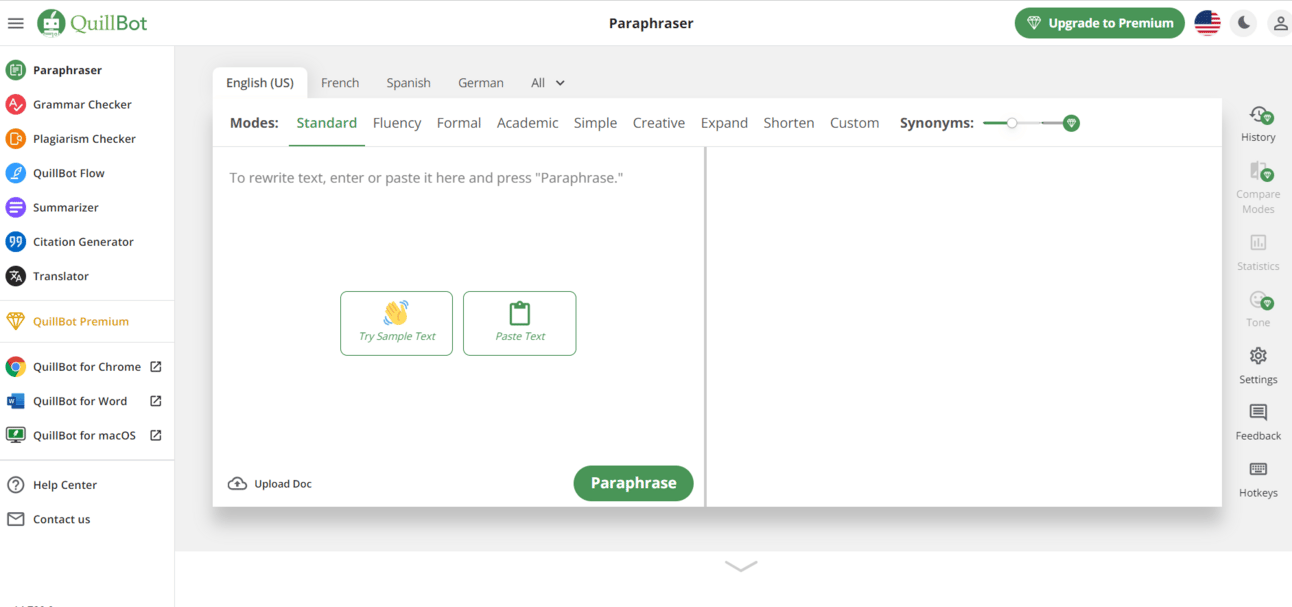The image size is (1292, 607).
Task: Expand section with bottom chevron arrow
Action: pos(741,566)
